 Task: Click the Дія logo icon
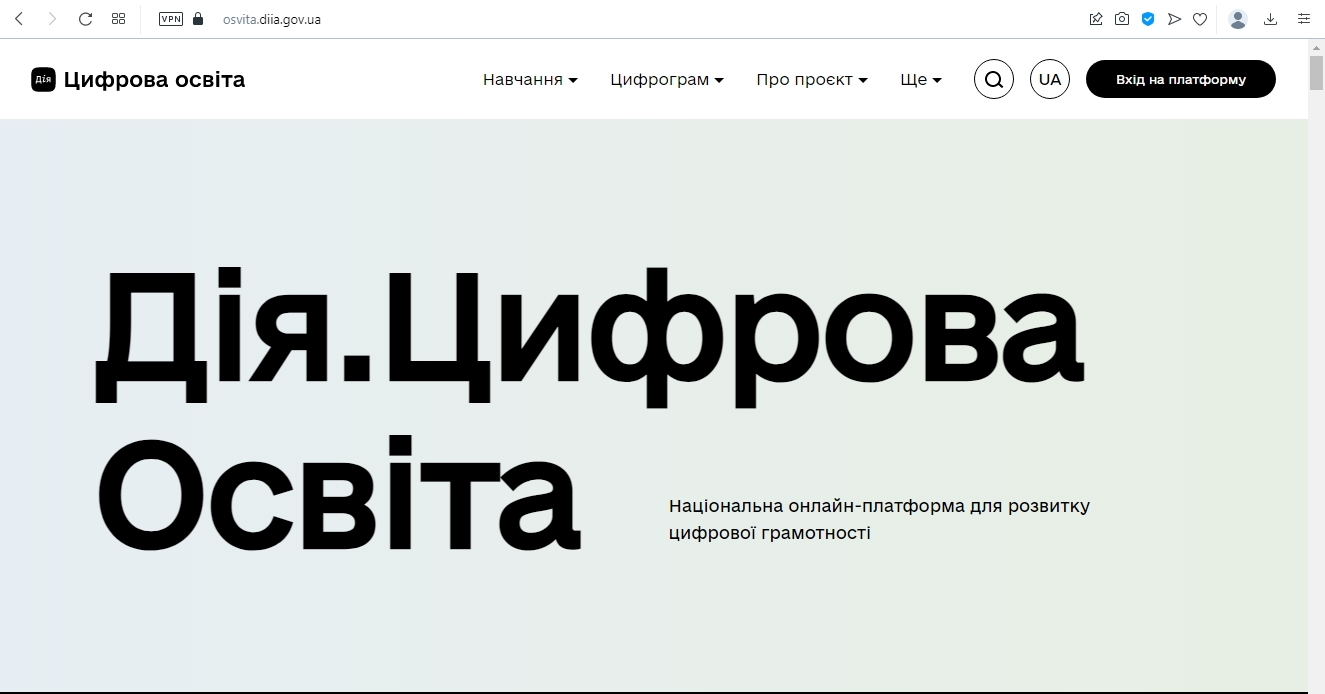click(43, 80)
